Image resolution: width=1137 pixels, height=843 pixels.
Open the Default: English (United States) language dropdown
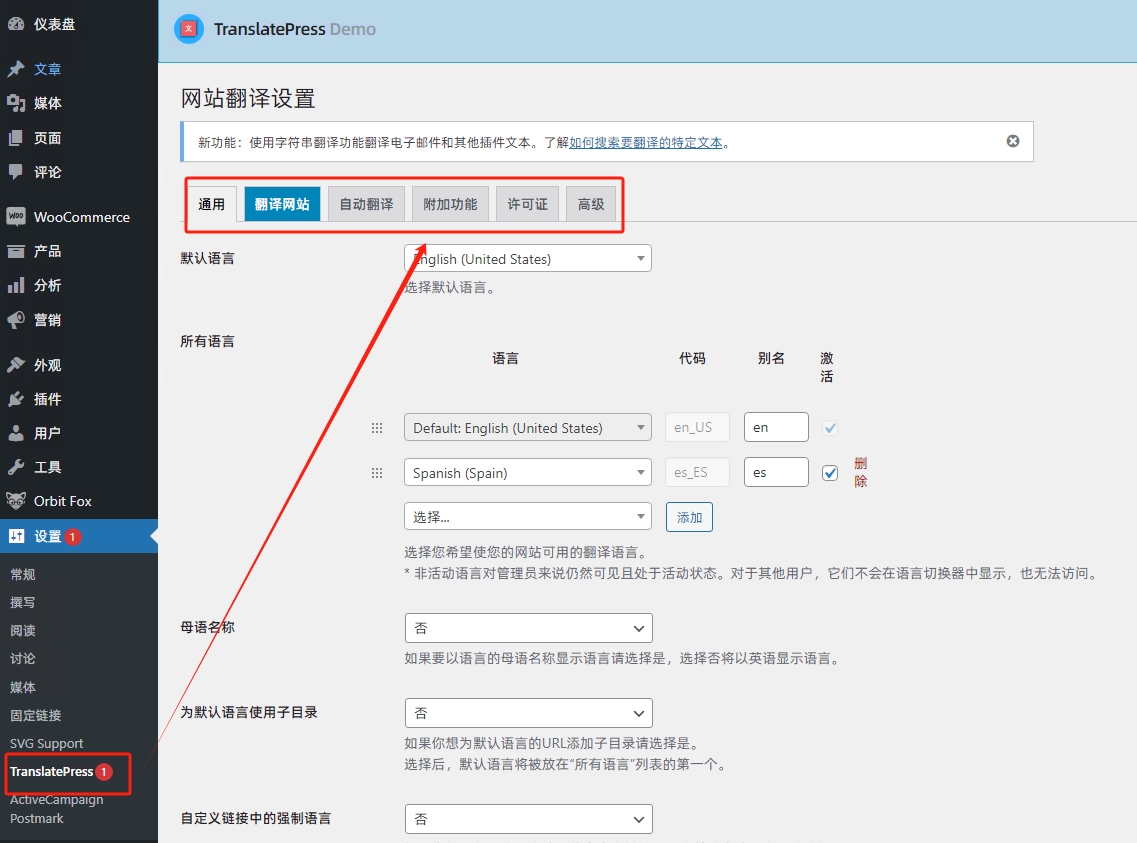(528, 428)
